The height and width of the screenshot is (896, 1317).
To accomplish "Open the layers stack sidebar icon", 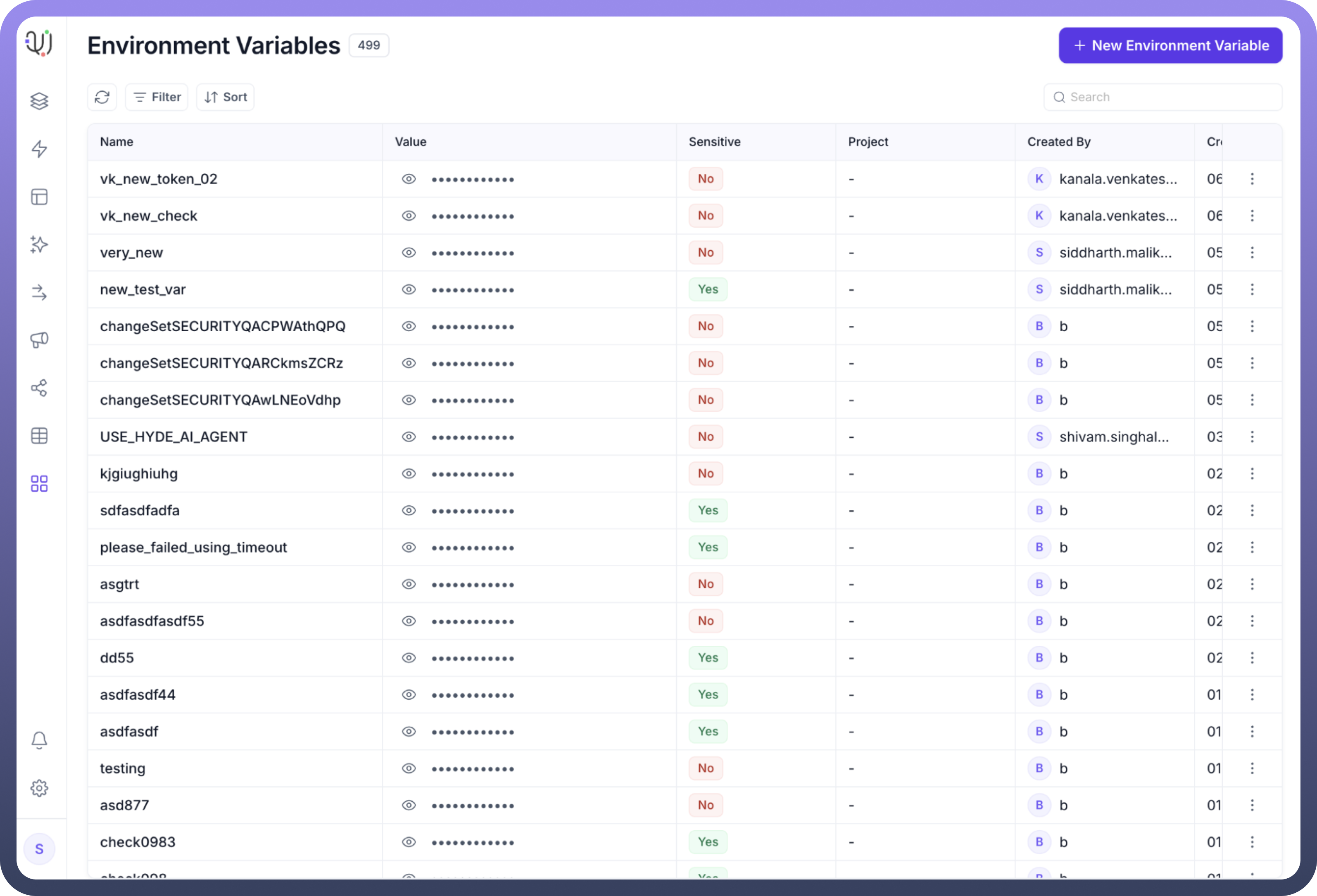I will pos(39,101).
